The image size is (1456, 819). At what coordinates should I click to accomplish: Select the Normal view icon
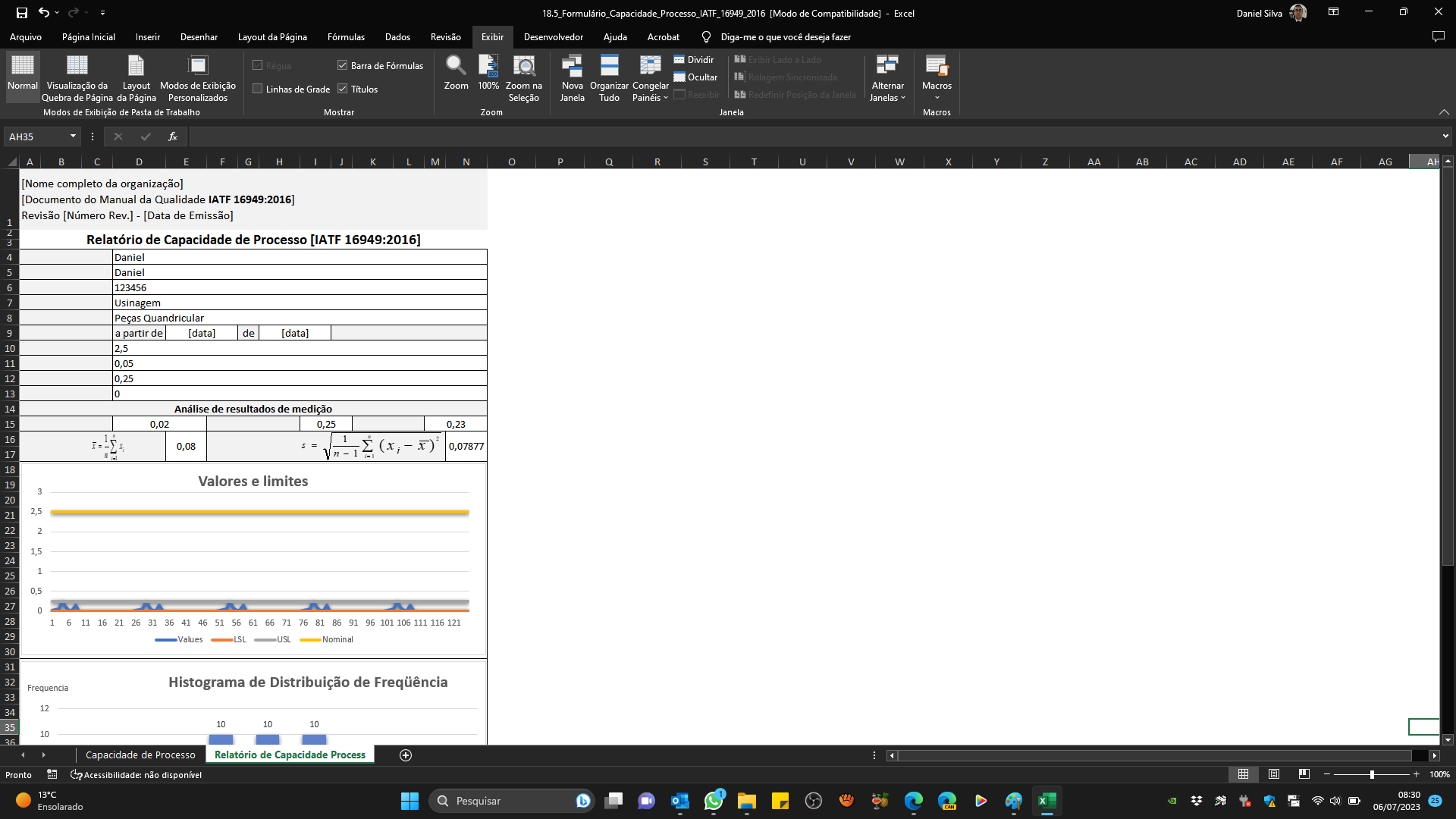coord(22,72)
